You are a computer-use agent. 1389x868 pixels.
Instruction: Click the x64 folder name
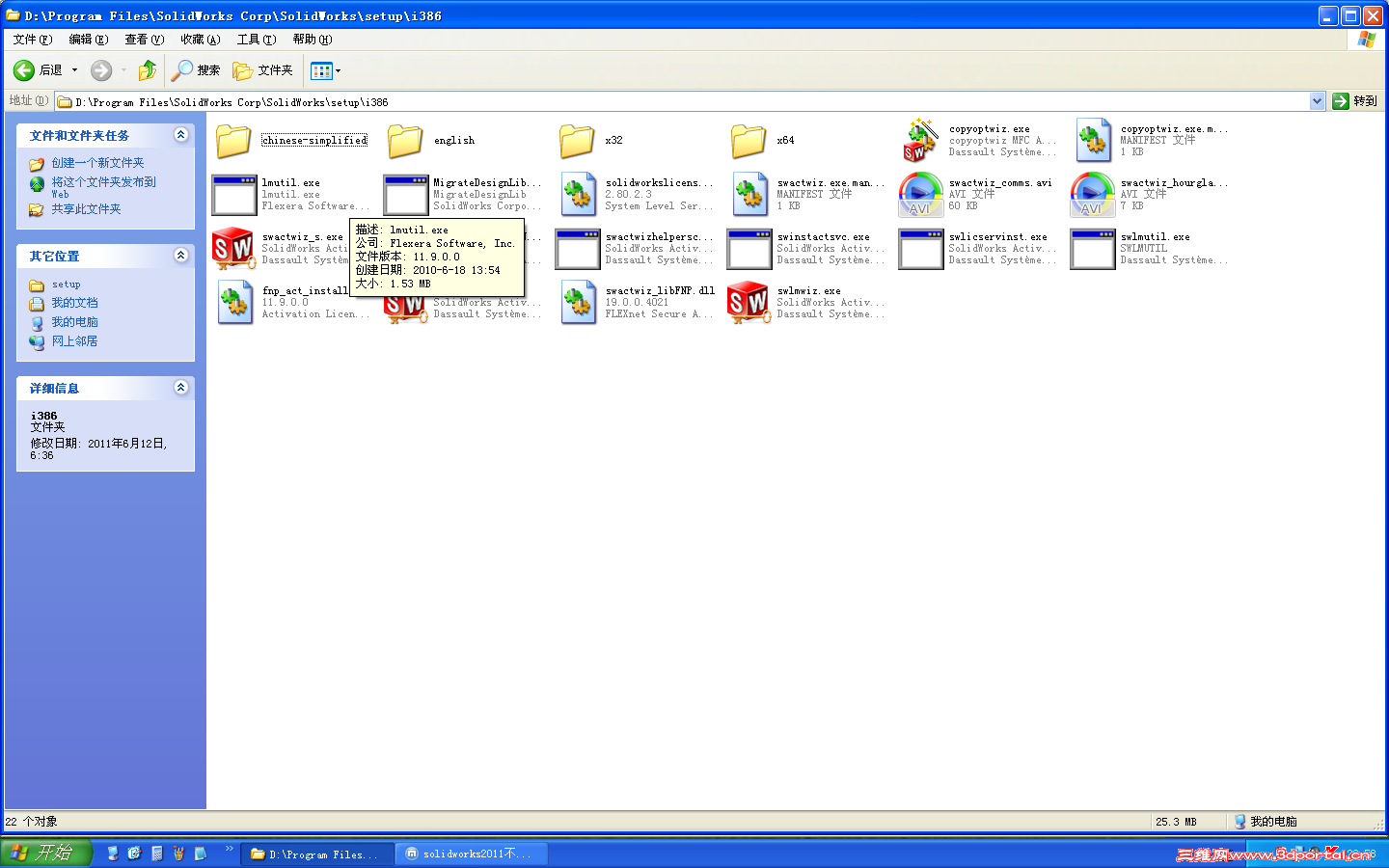(785, 141)
